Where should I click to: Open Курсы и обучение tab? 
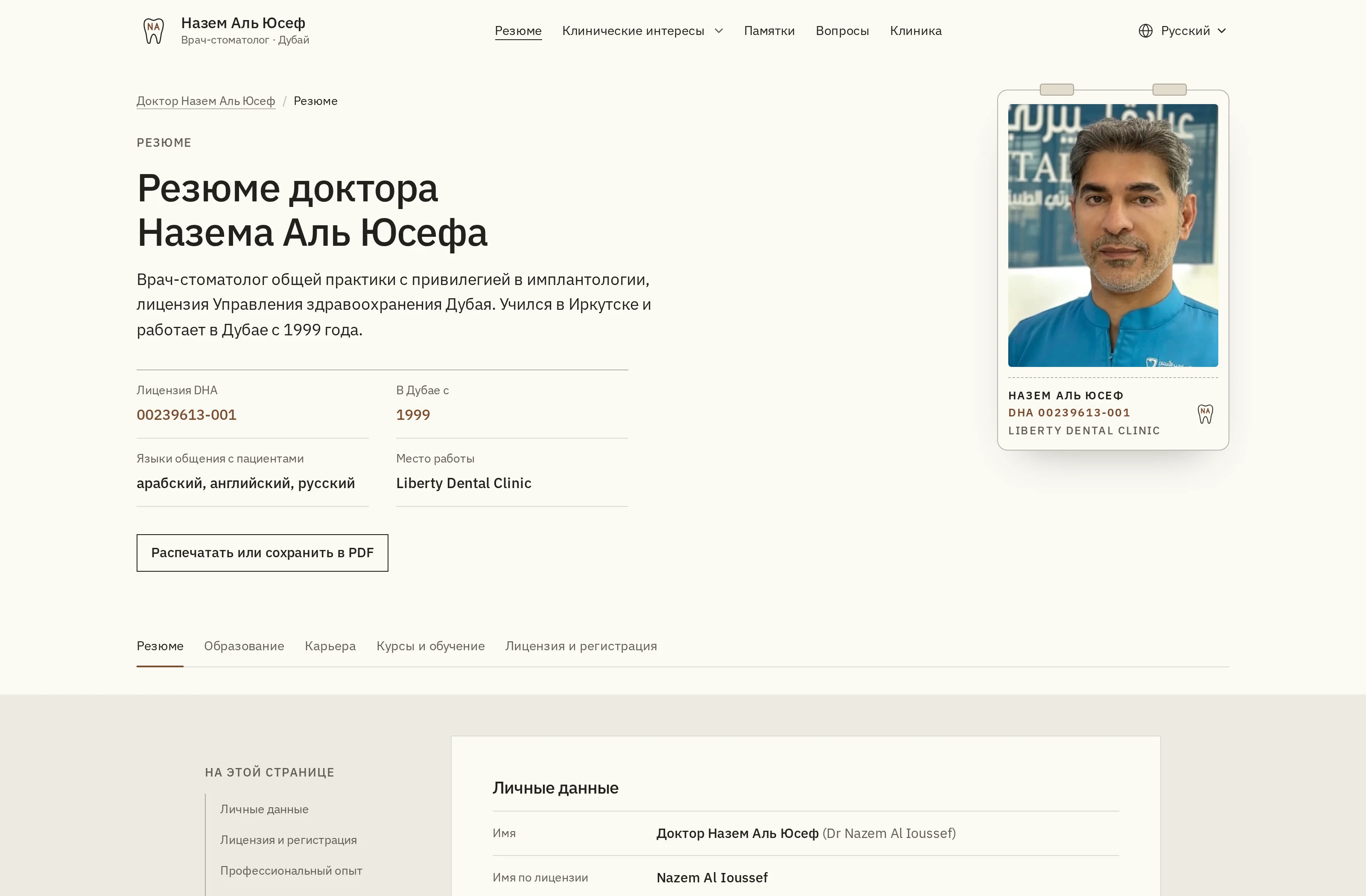point(430,646)
